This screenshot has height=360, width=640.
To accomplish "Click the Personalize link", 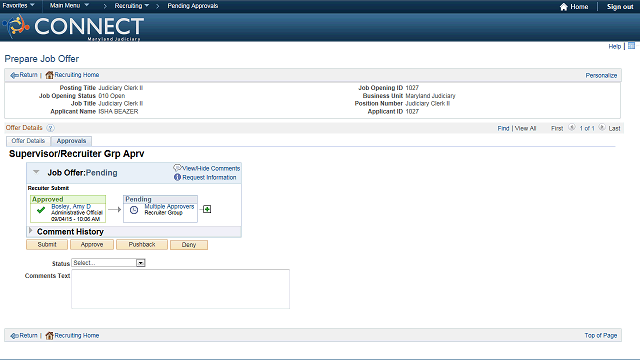I will click(601, 76).
